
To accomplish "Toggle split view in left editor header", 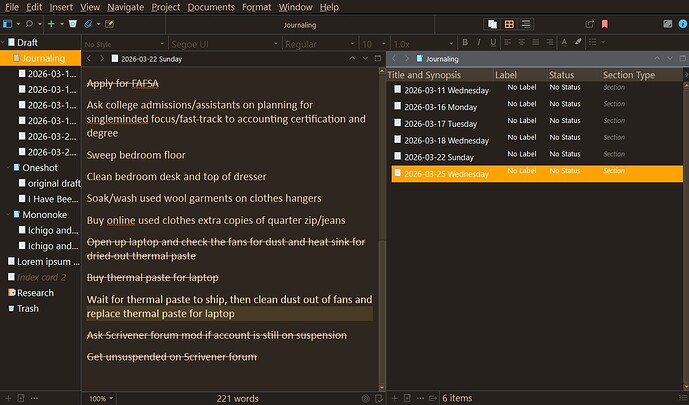I will click(x=377, y=58).
